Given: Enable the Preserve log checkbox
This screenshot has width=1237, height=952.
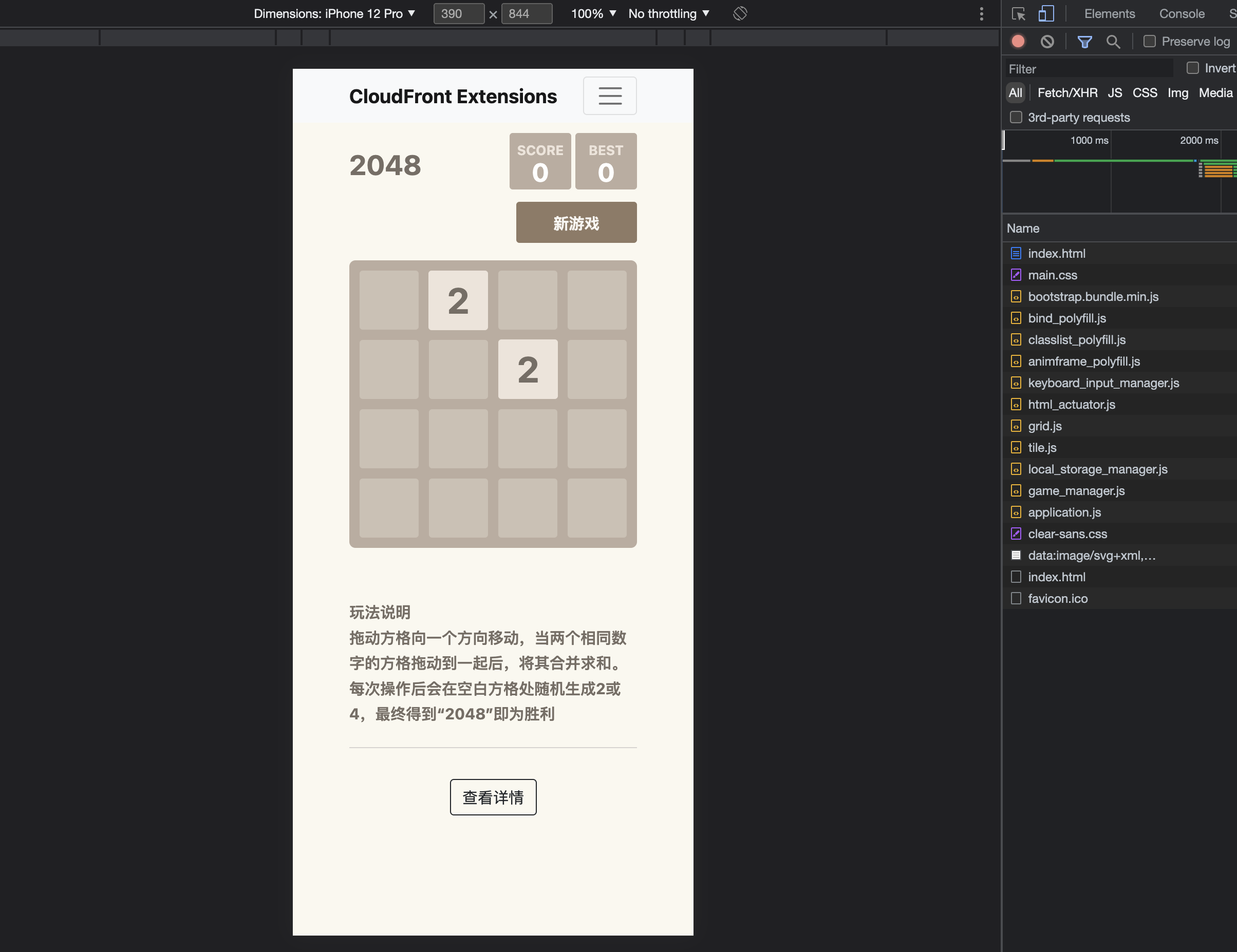Looking at the screenshot, I should pyautogui.click(x=1149, y=41).
